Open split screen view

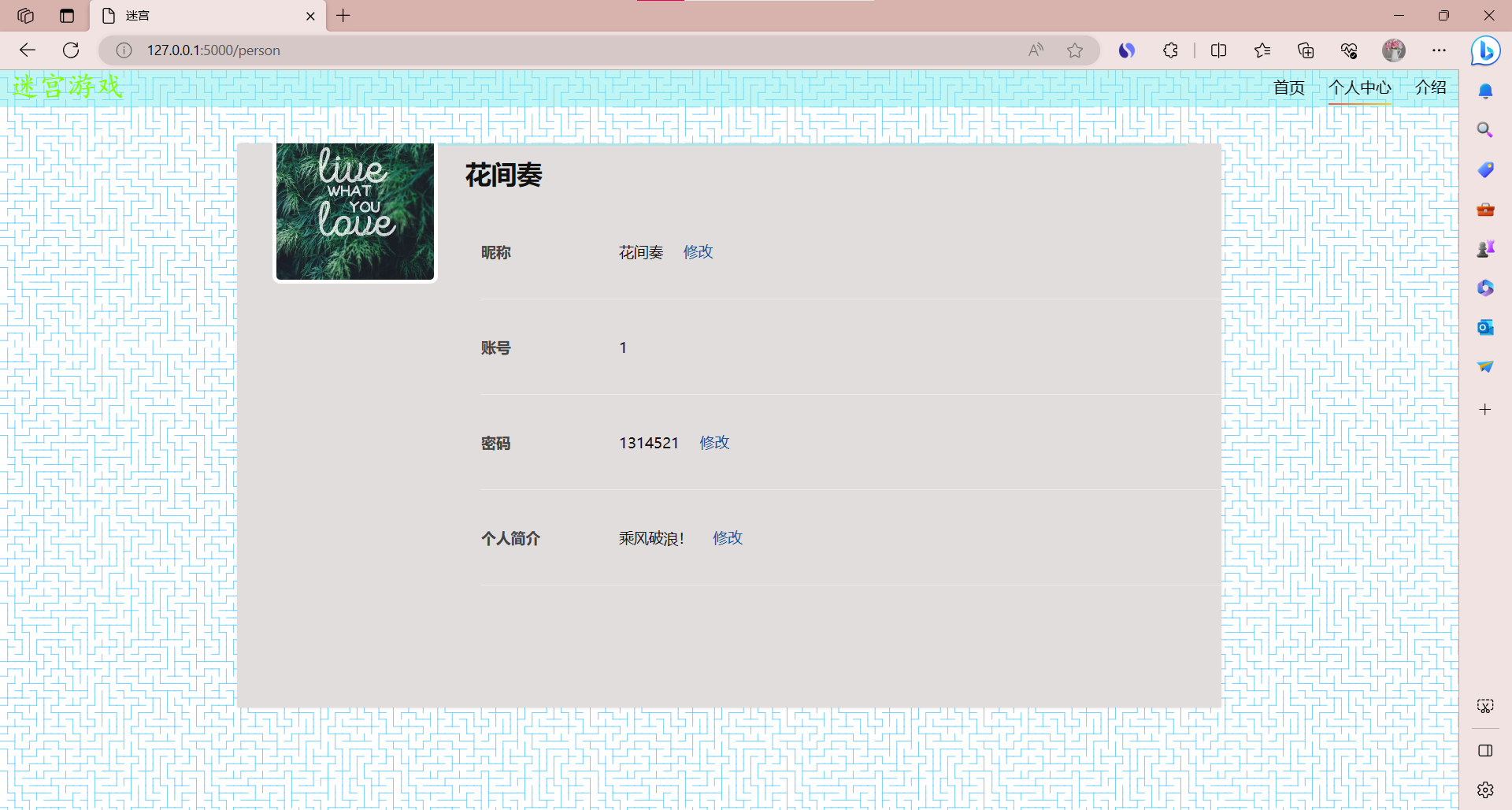1218,50
